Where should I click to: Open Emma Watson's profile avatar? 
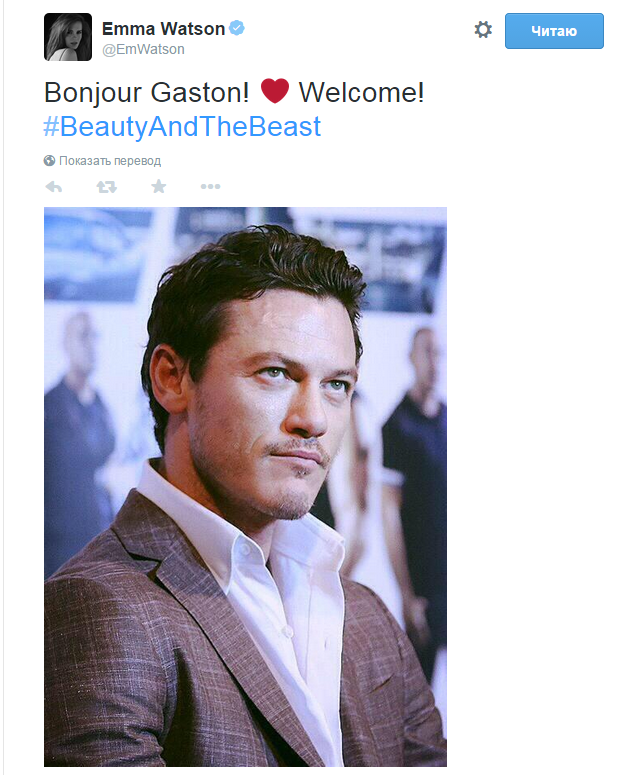point(68,37)
